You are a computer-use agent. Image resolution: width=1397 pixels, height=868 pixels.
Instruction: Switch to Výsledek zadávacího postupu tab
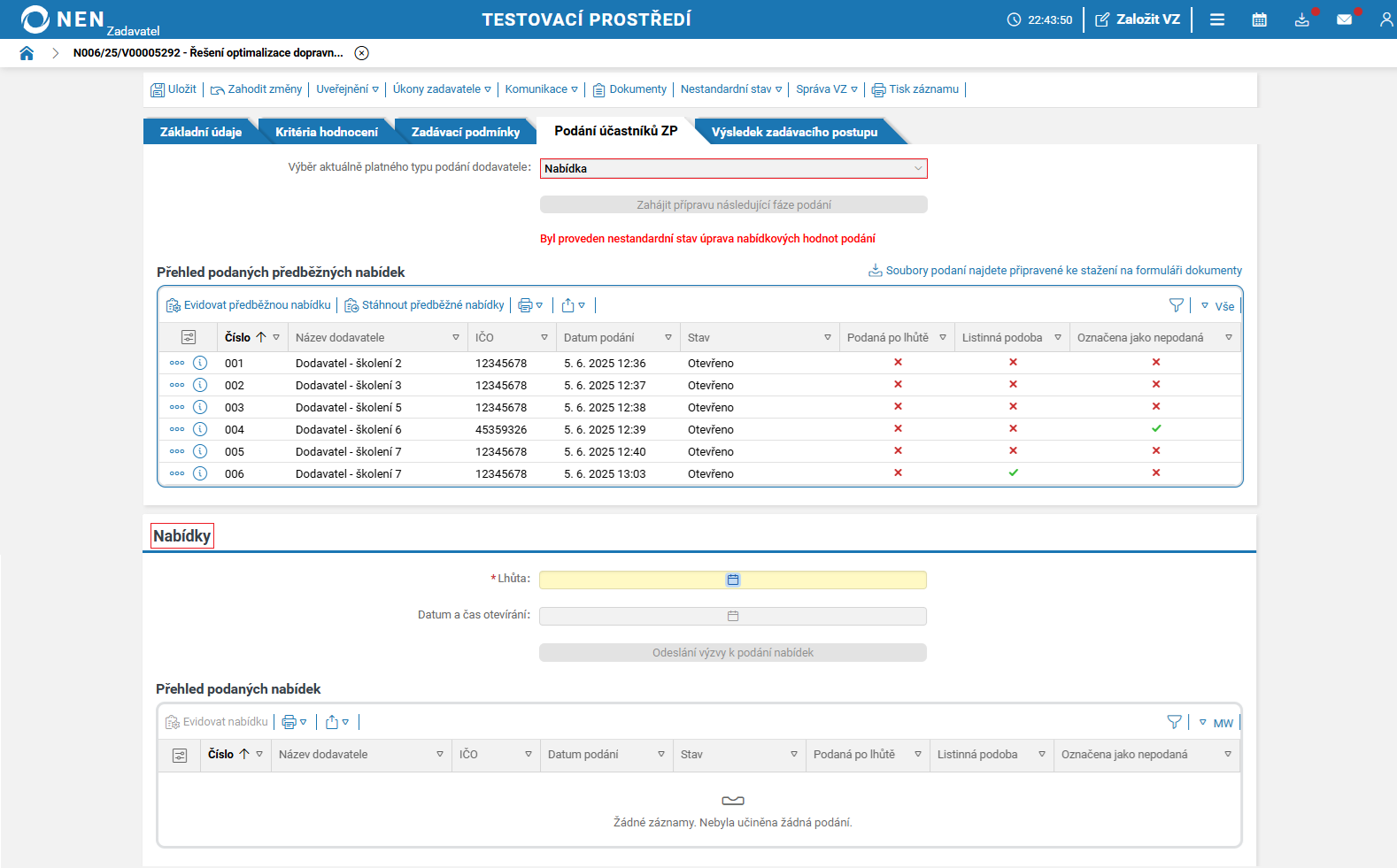[794, 132]
